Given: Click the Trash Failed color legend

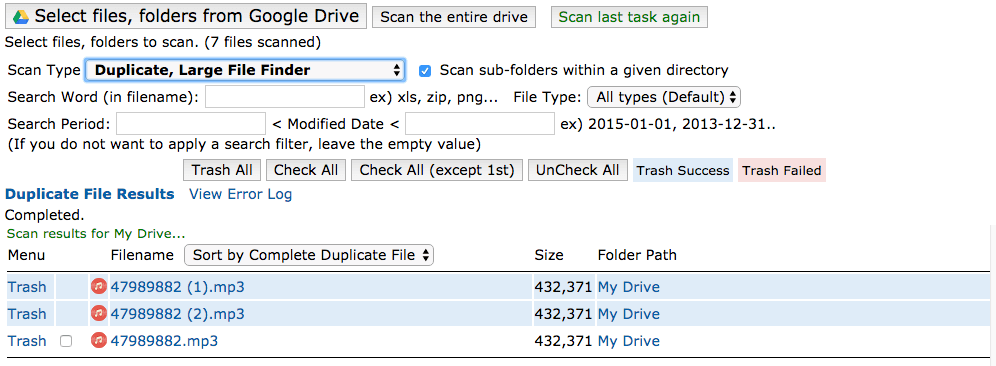Looking at the screenshot, I should (782, 170).
